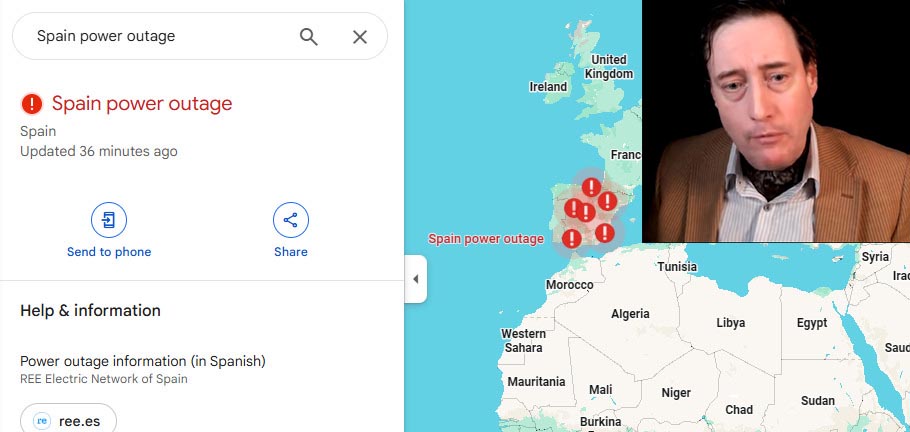Click the Algeria label on the map

[630, 314]
